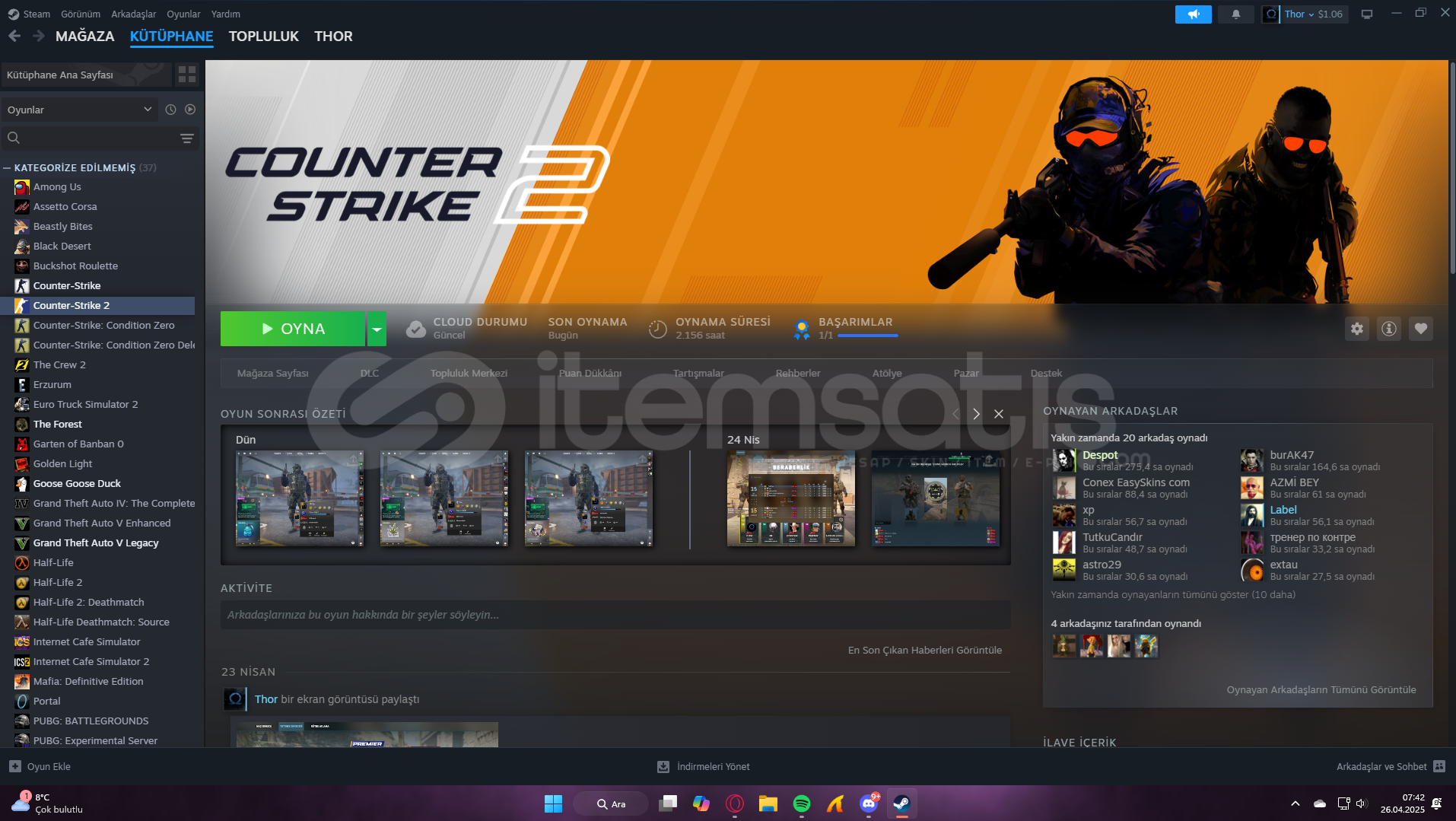Click the activity comment input box

615,615
